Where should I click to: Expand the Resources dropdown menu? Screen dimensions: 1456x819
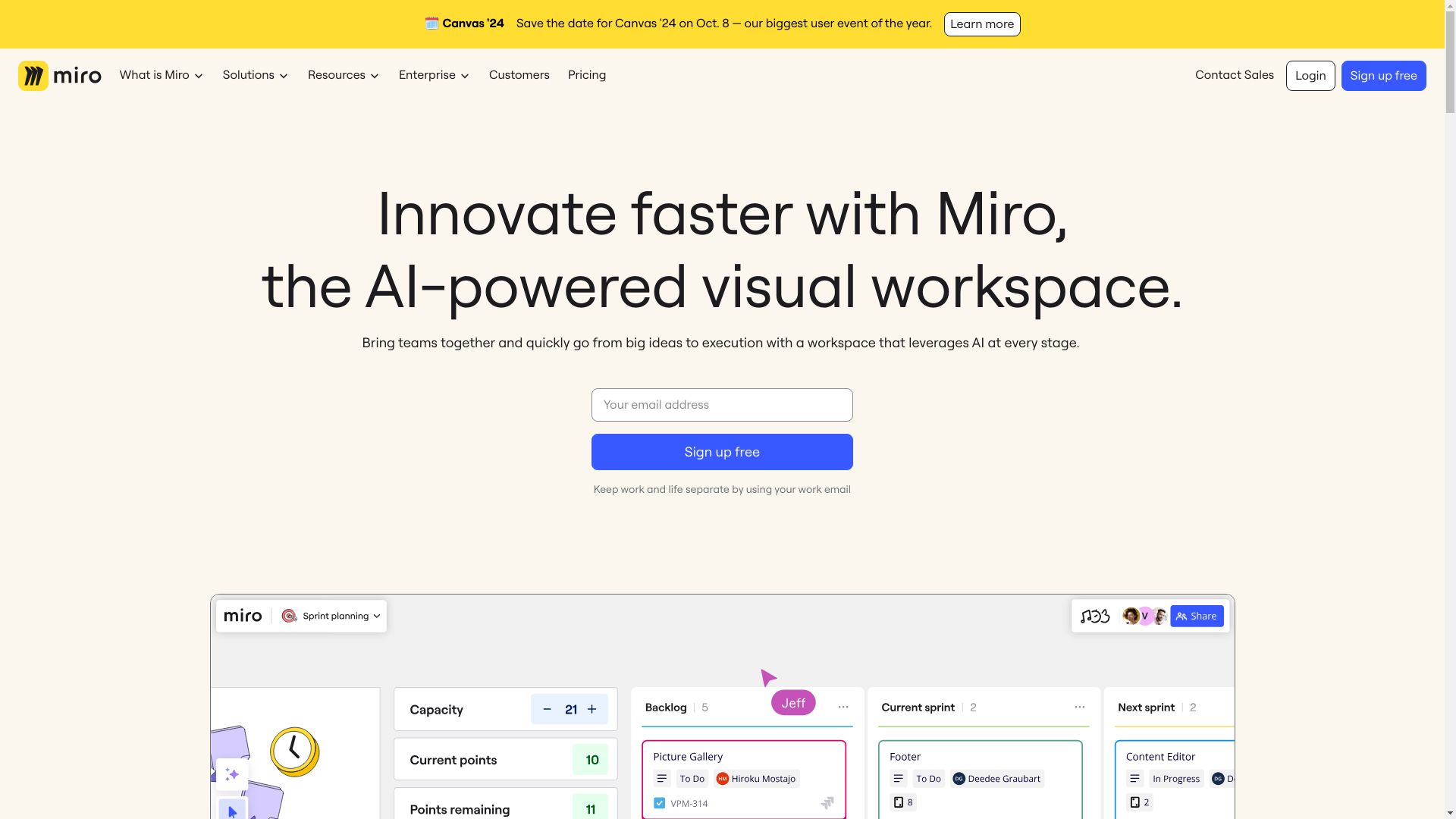344,75
